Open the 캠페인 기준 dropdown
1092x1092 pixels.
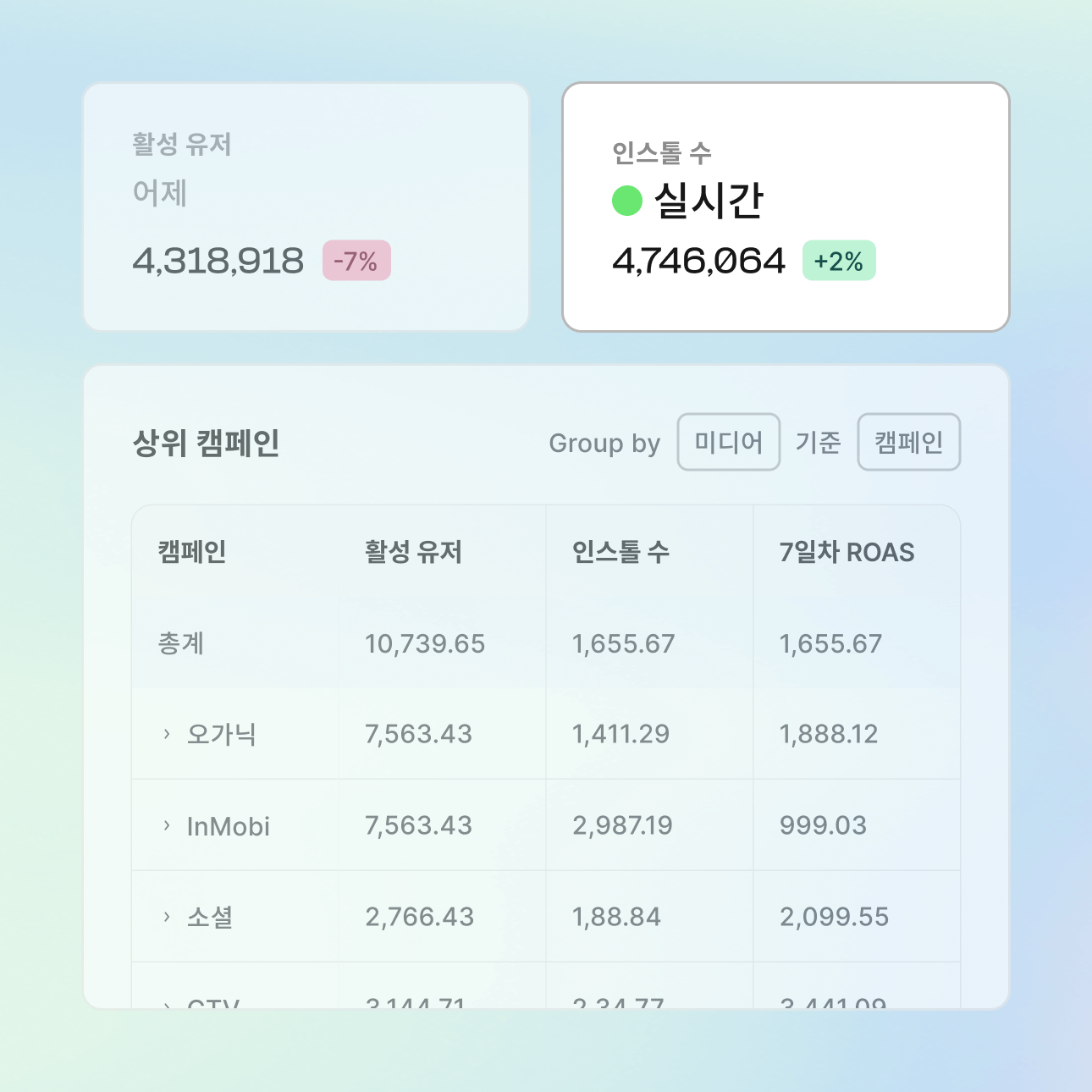point(908,442)
